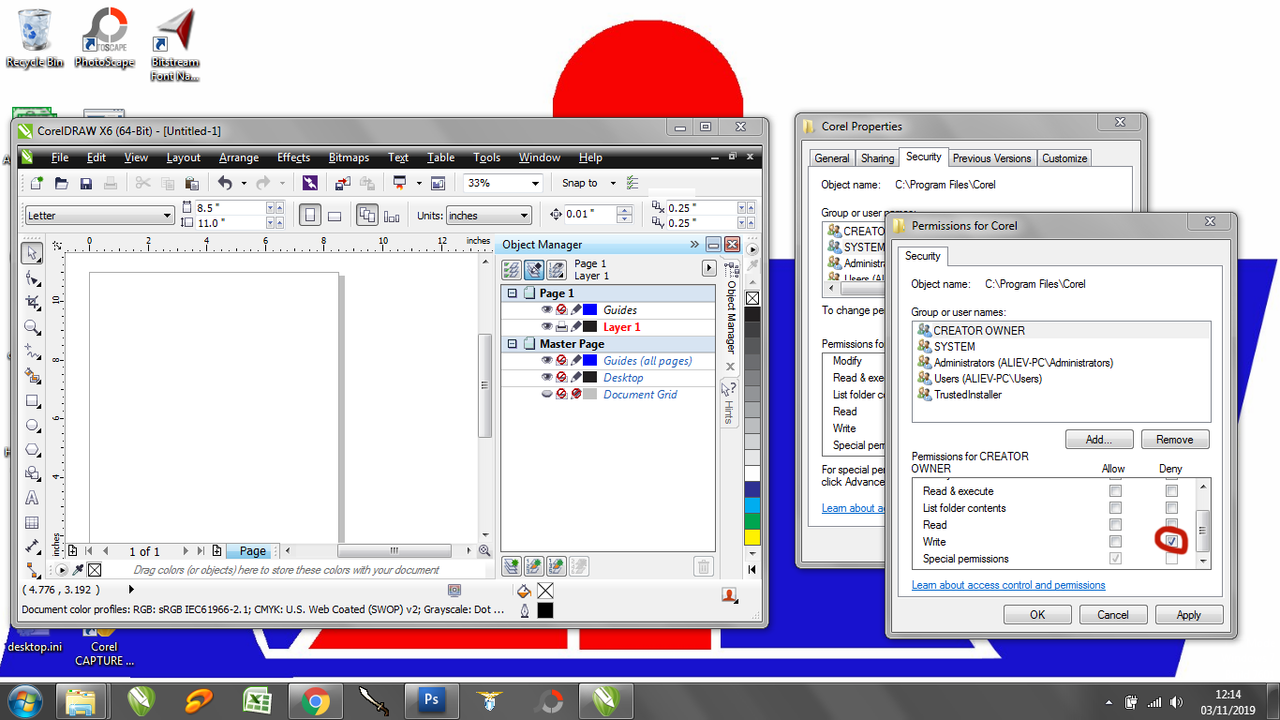This screenshot has height=720, width=1280.
Task: Open Learn about access control and permissions link
Action: (1008, 585)
